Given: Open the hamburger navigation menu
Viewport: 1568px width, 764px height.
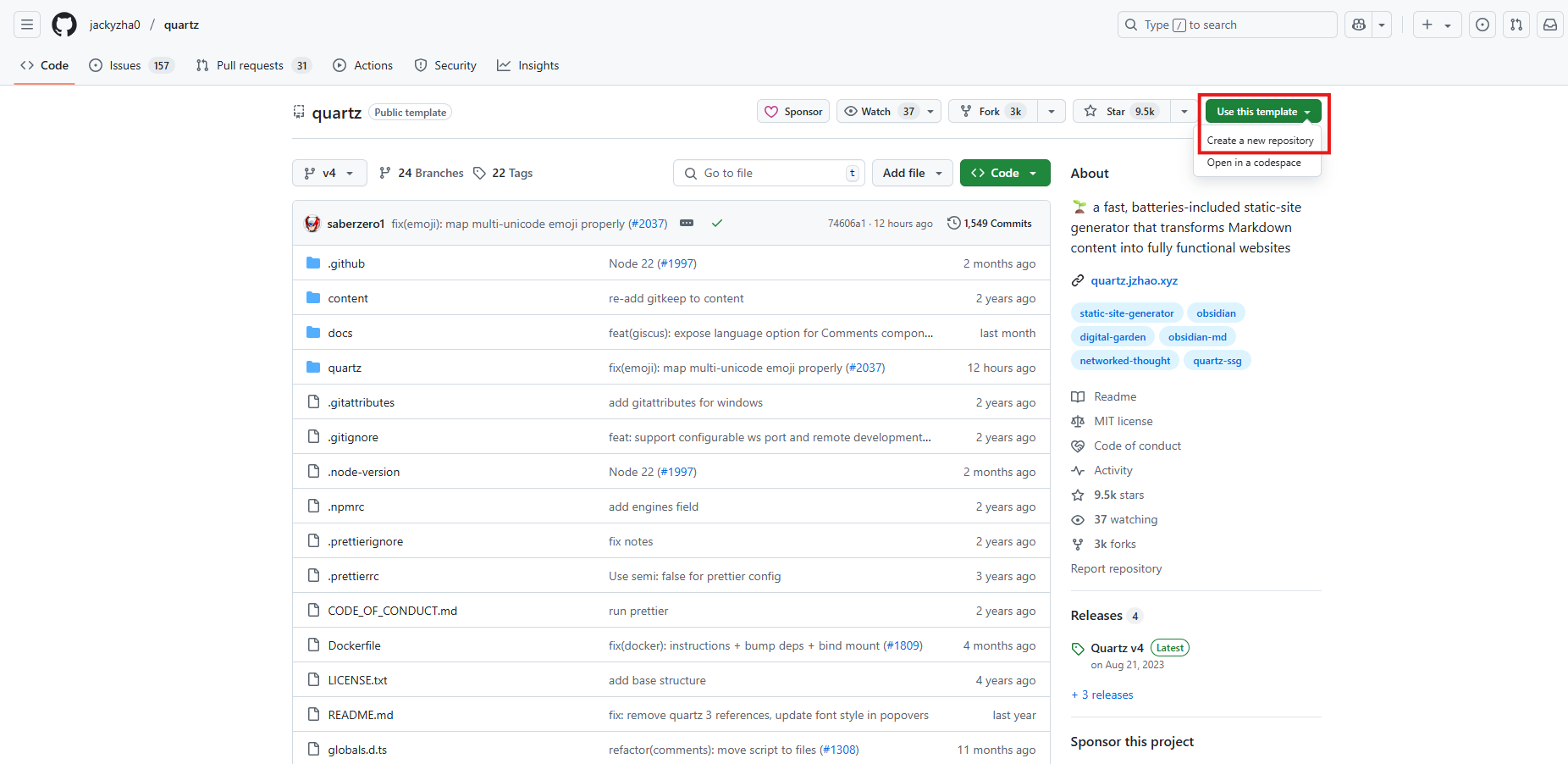Looking at the screenshot, I should tap(27, 25).
